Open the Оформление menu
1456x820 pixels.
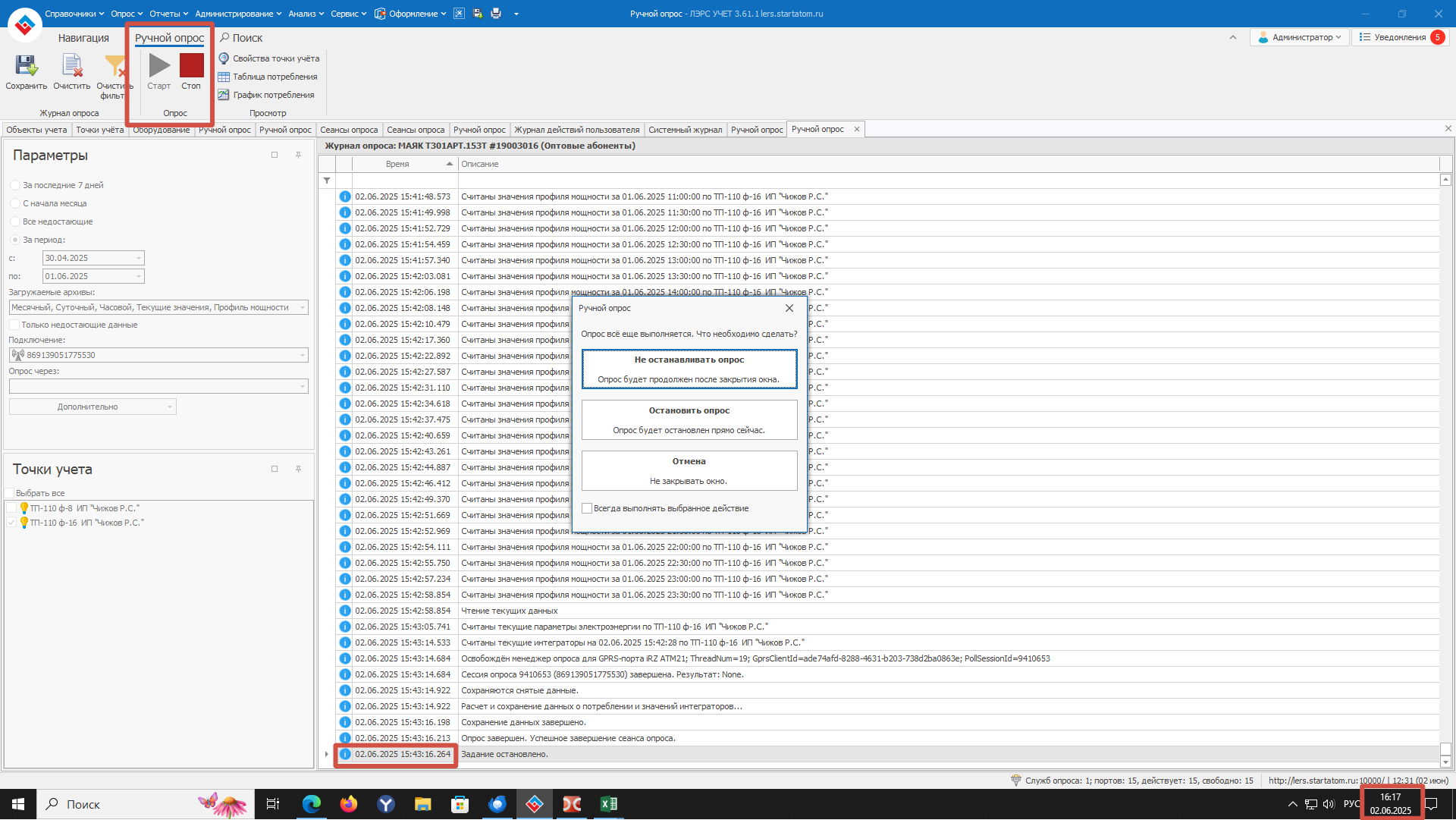click(x=410, y=14)
